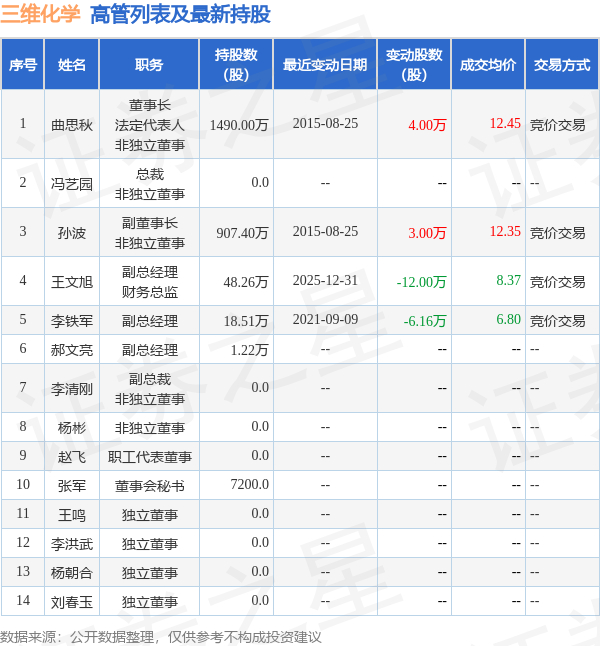Click the 18.51万 shareholding value

(246, 321)
